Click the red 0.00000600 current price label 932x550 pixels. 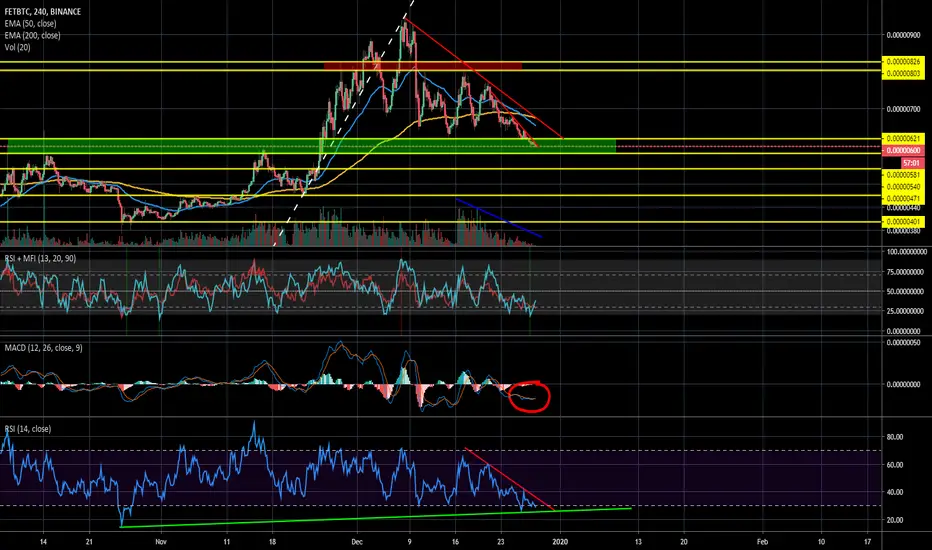click(903, 150)
